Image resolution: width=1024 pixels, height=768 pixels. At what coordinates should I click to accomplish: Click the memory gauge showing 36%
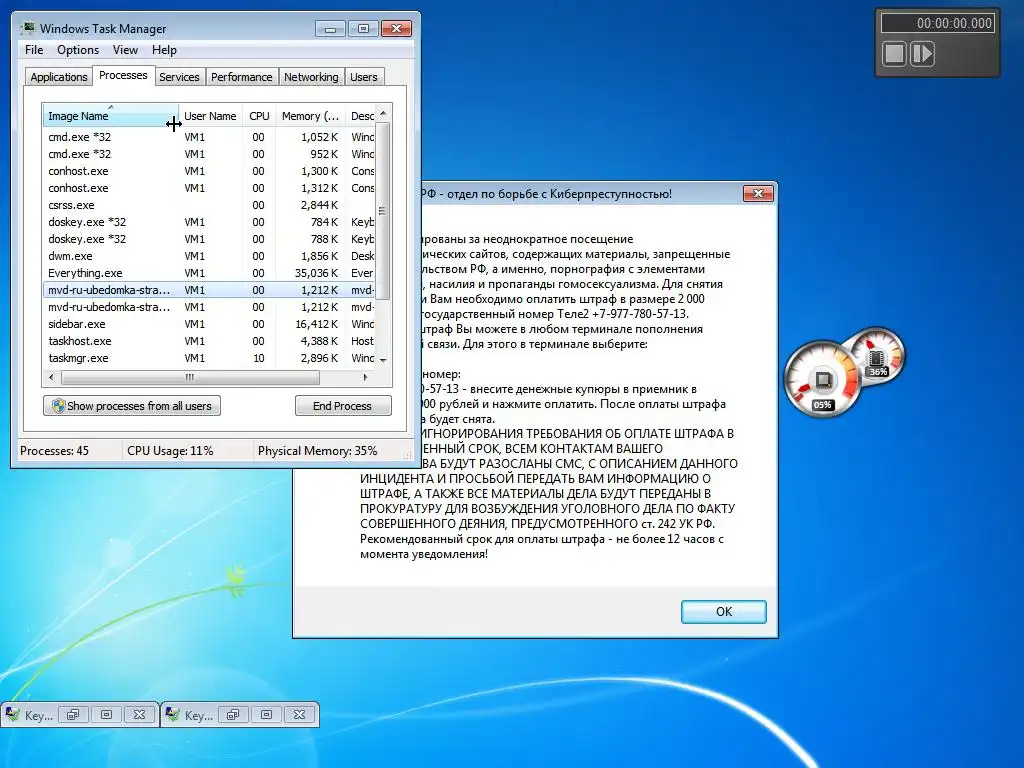click(x=876, y=358)
